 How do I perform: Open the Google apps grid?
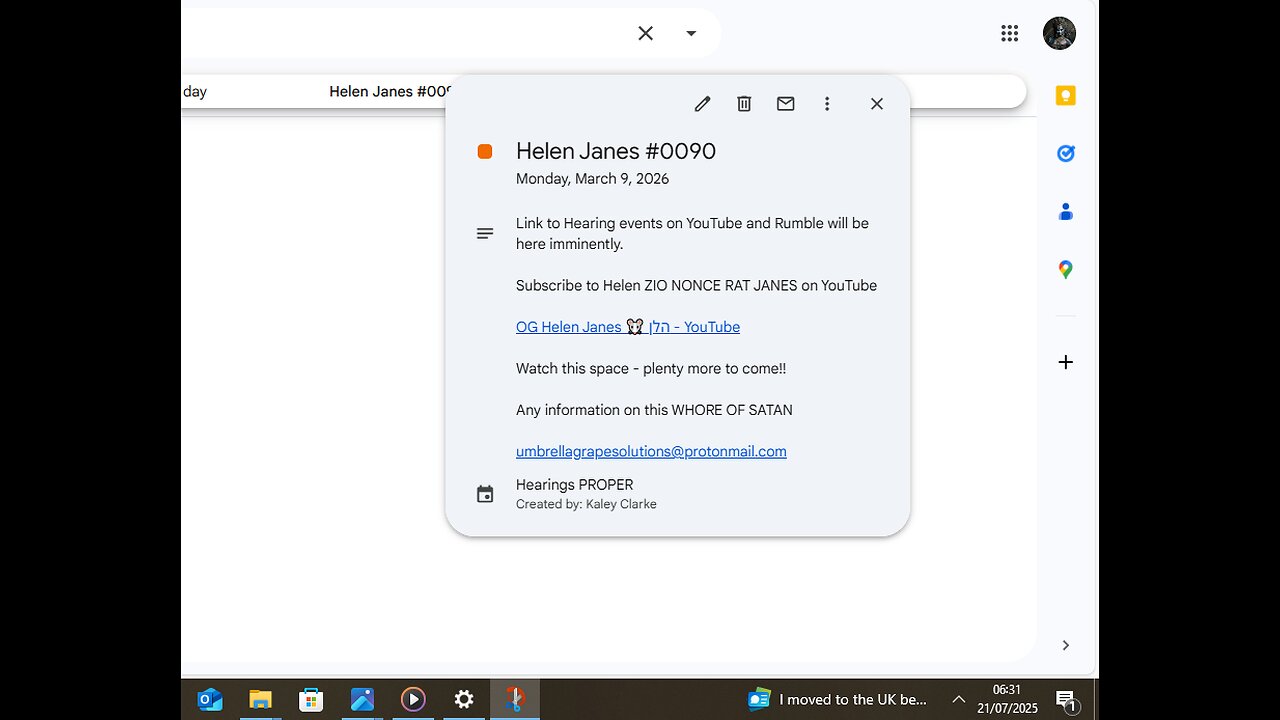pyautogui.click(x=1010, y=33)
